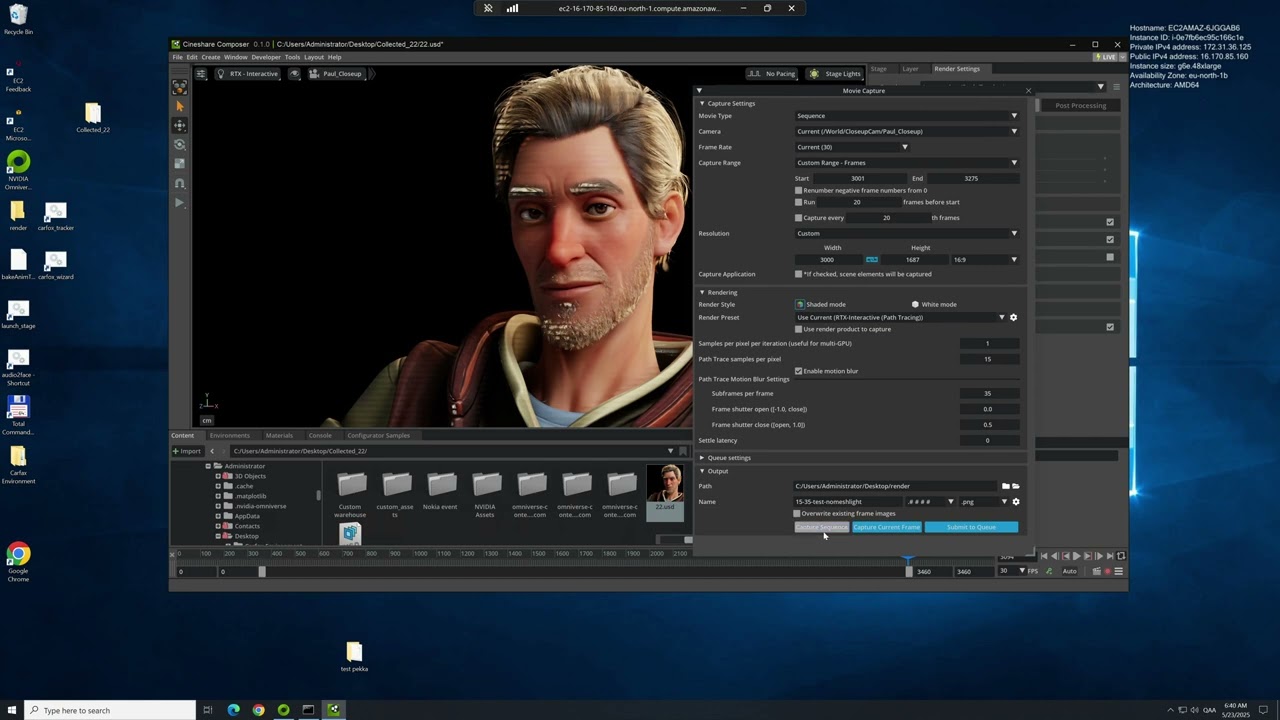Open viewport settings sliders icon

click(x=201, y=74)
